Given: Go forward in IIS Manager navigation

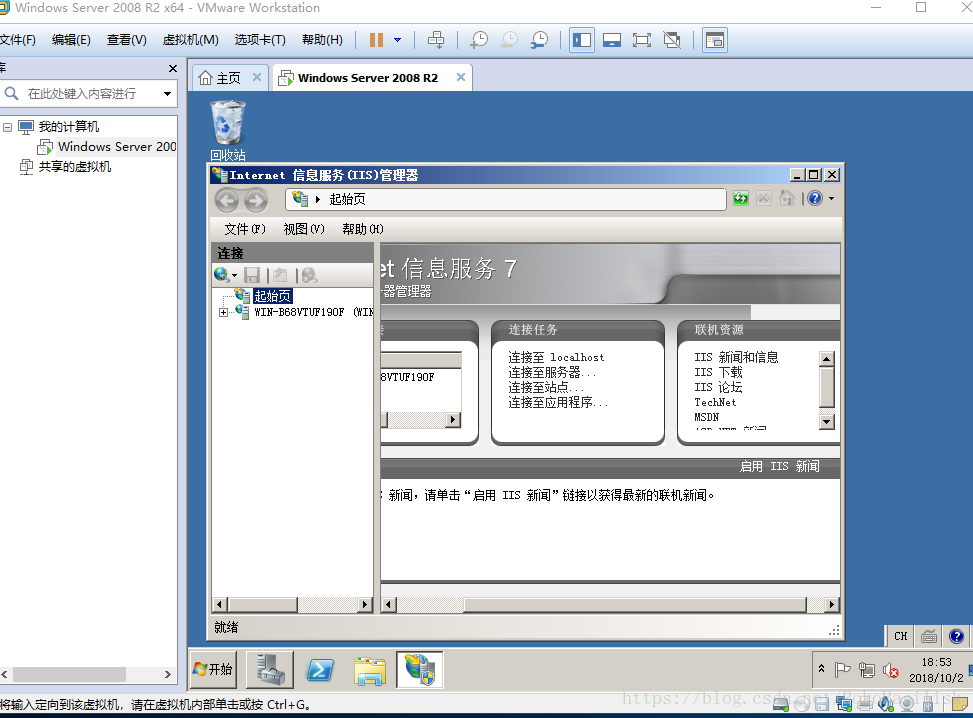Looking at the screenshot, I should [x=256, y=200].
